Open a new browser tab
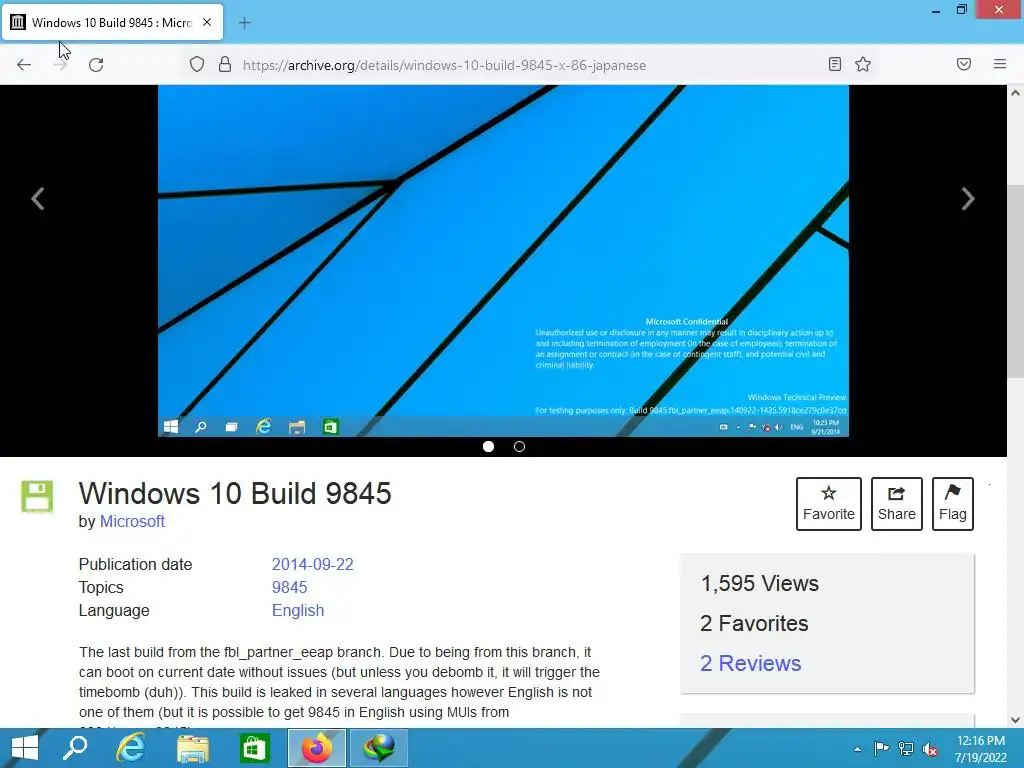The image size is (1024, 768). 244,23
